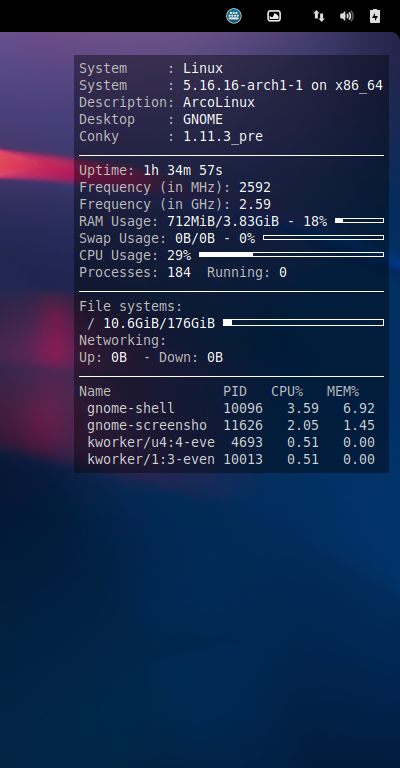Click the screenshot picture icon in top bar
Viewport: 400px width, 768px height.
pos(274,16)
